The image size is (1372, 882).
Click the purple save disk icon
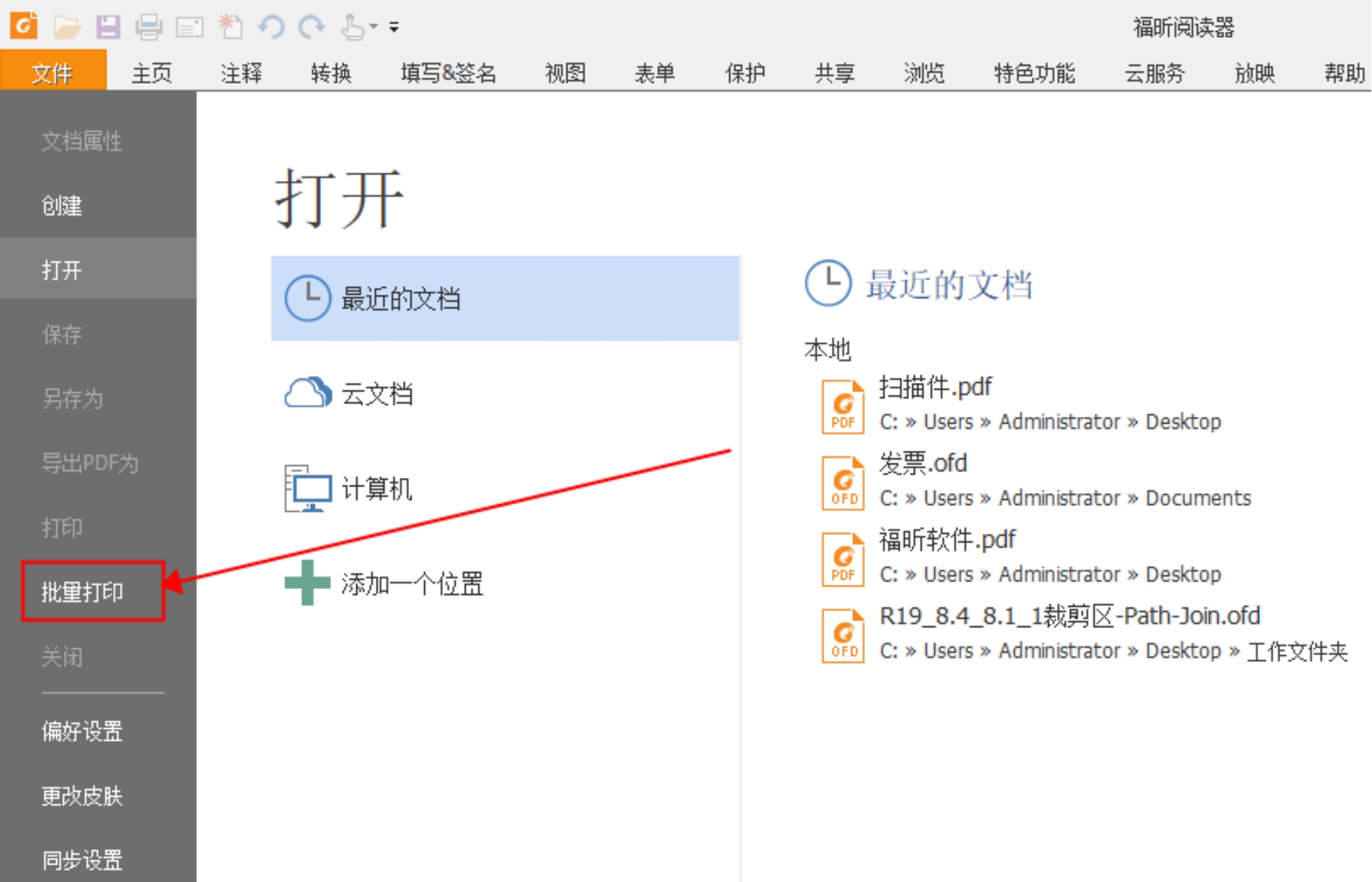(108, 27)
